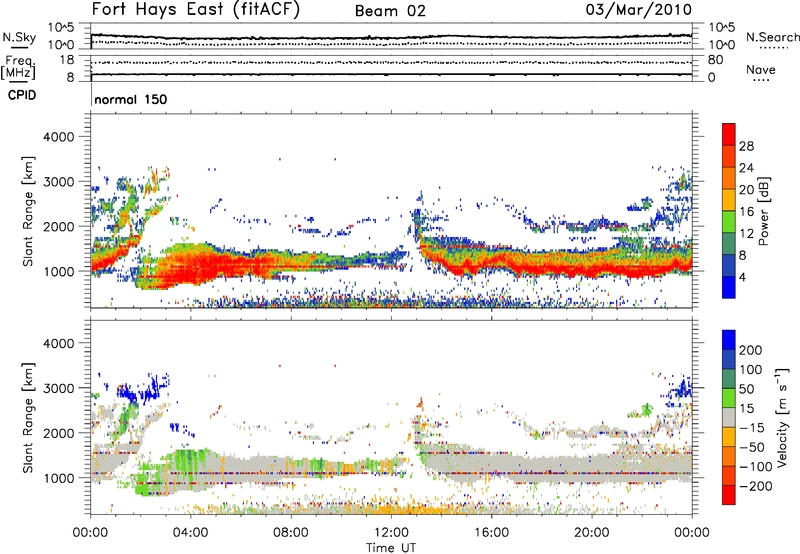Select the '12' label on the Power colorbar

pos(746,234)
